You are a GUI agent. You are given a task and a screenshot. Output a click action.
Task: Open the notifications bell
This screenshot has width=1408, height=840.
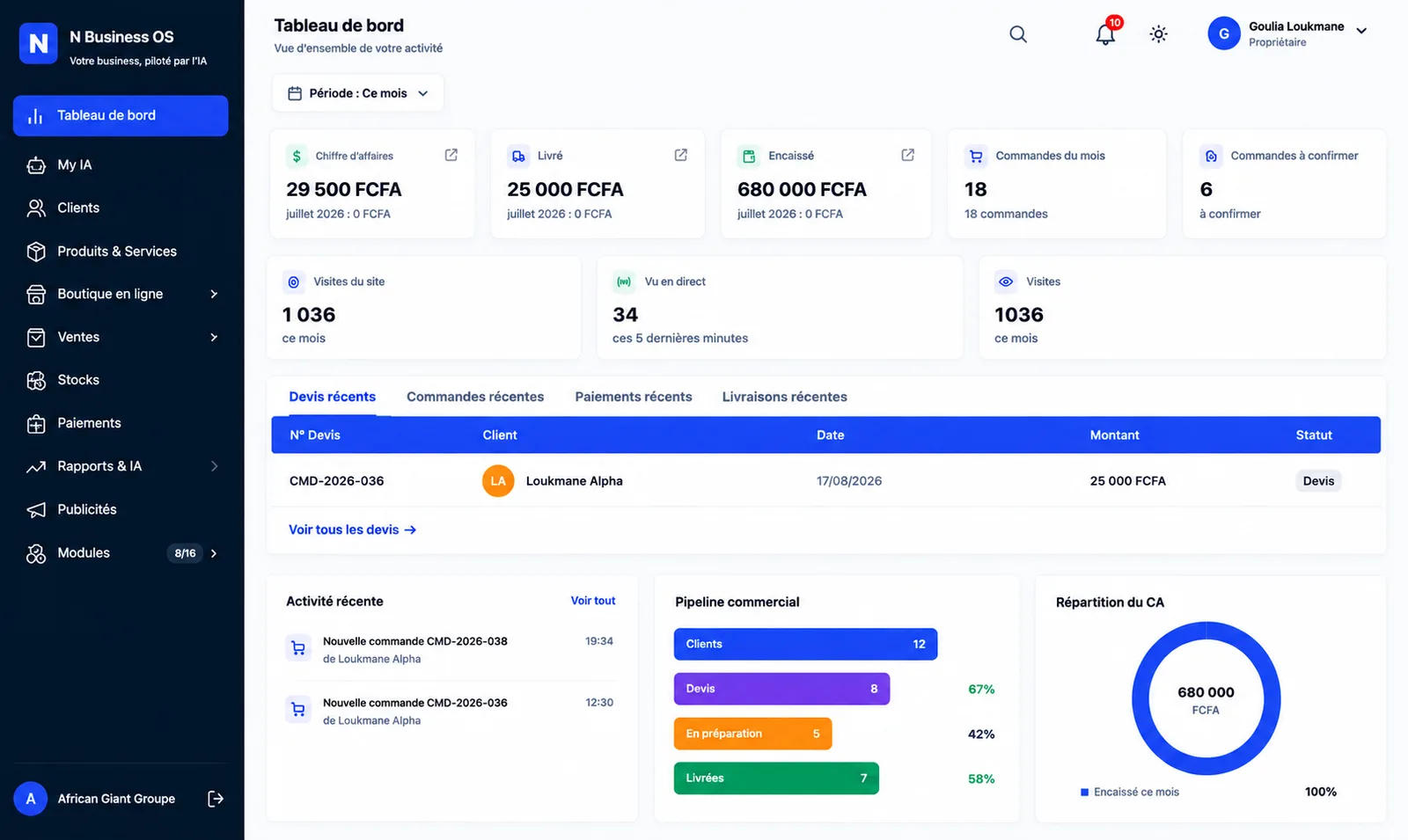point(1105,34)
